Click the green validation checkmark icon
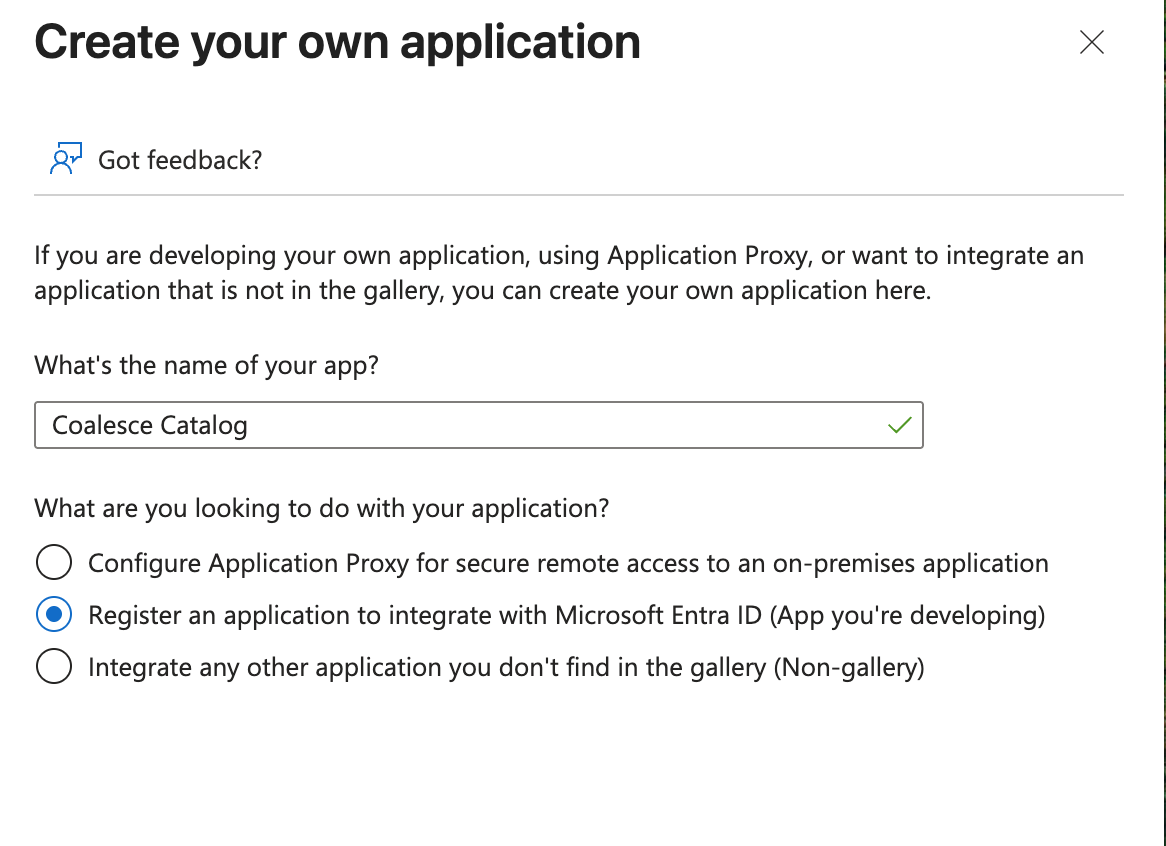Screen dimensions: 1166x846 point(900,425)
